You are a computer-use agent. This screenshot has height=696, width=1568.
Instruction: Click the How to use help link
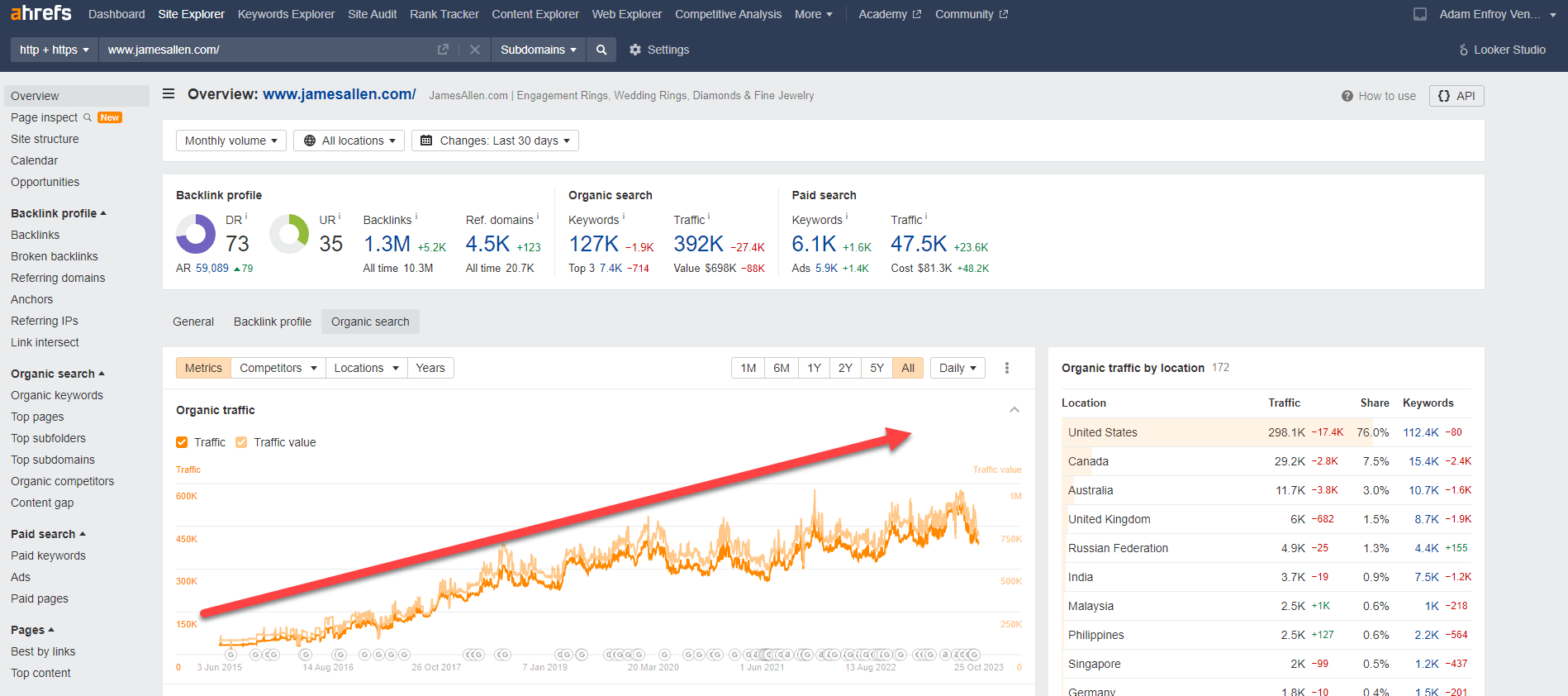pos(1379,96)
